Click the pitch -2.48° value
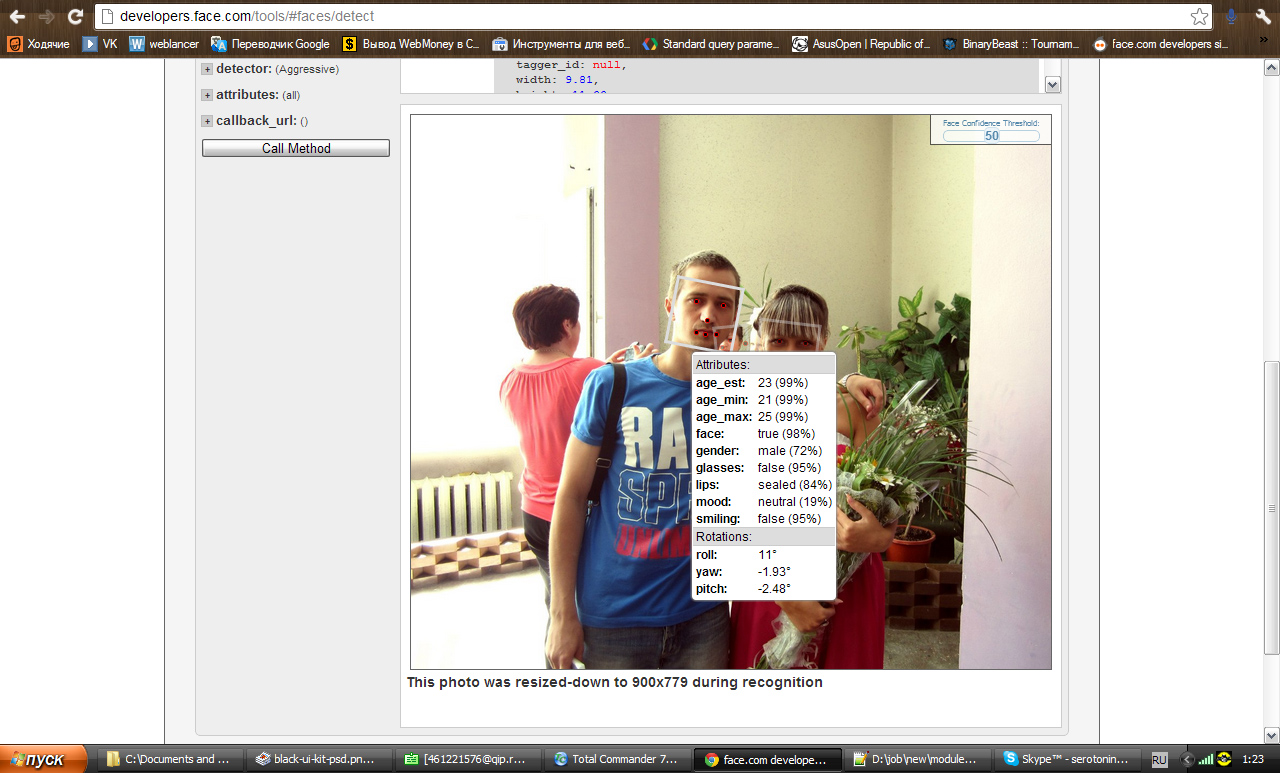Image resolution: width=1280 pixels, height=773 pixels. pyautogui.click(x=774, y=589)
